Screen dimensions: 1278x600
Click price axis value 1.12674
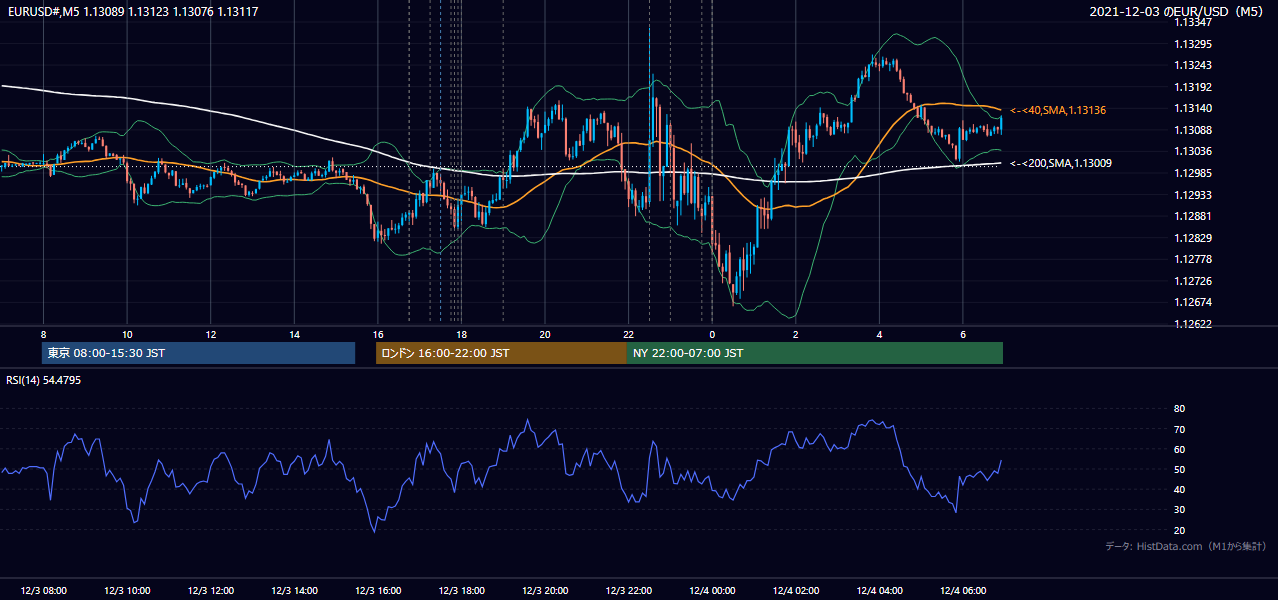[1194, 302]
